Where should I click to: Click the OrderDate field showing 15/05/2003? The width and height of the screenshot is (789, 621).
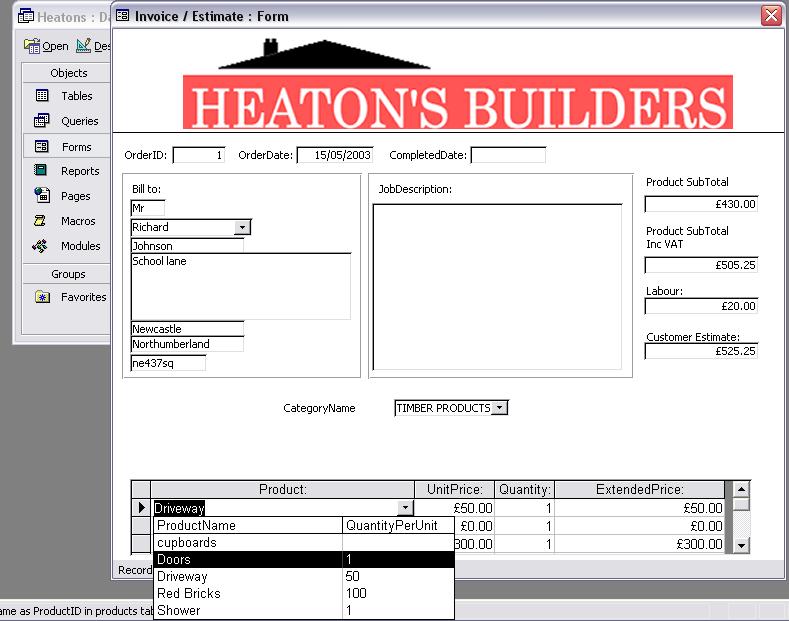[x=335, y=155]
